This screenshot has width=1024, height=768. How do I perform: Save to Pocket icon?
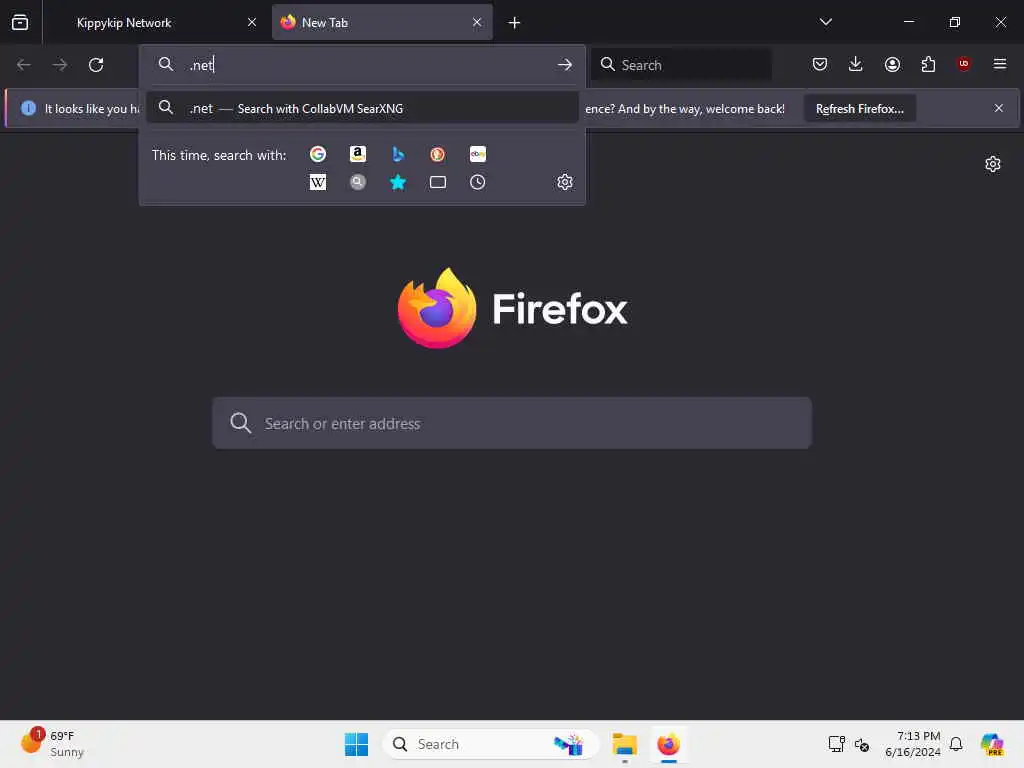820,64
